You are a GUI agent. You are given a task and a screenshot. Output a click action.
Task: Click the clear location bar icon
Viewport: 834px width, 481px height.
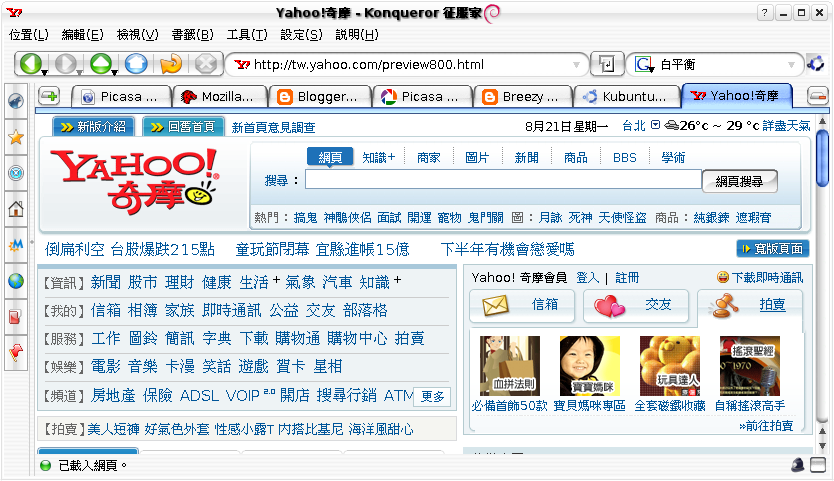click(x=606, y=64)
